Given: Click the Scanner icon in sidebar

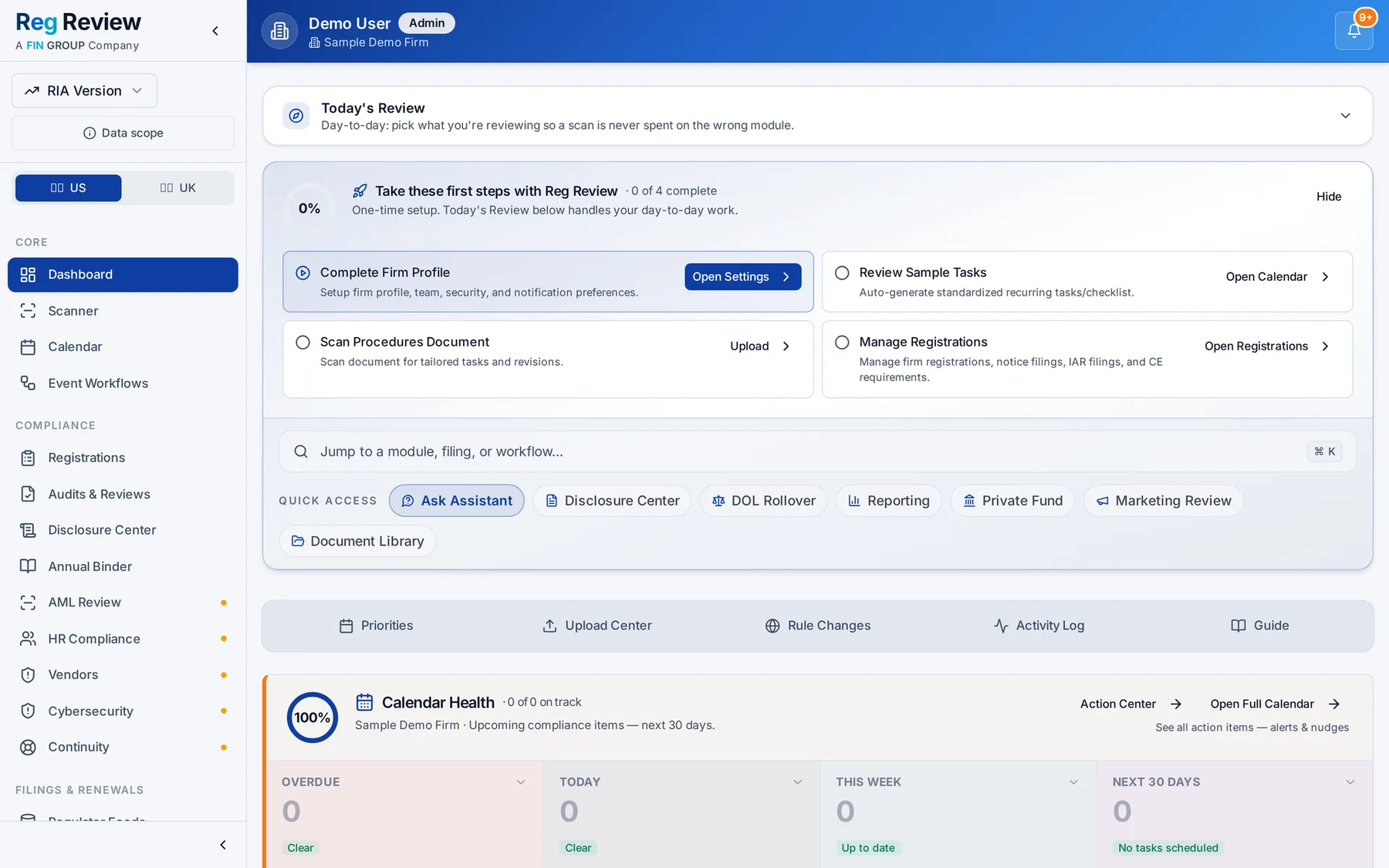Looking at the screenshot, I should click(28, 311).
